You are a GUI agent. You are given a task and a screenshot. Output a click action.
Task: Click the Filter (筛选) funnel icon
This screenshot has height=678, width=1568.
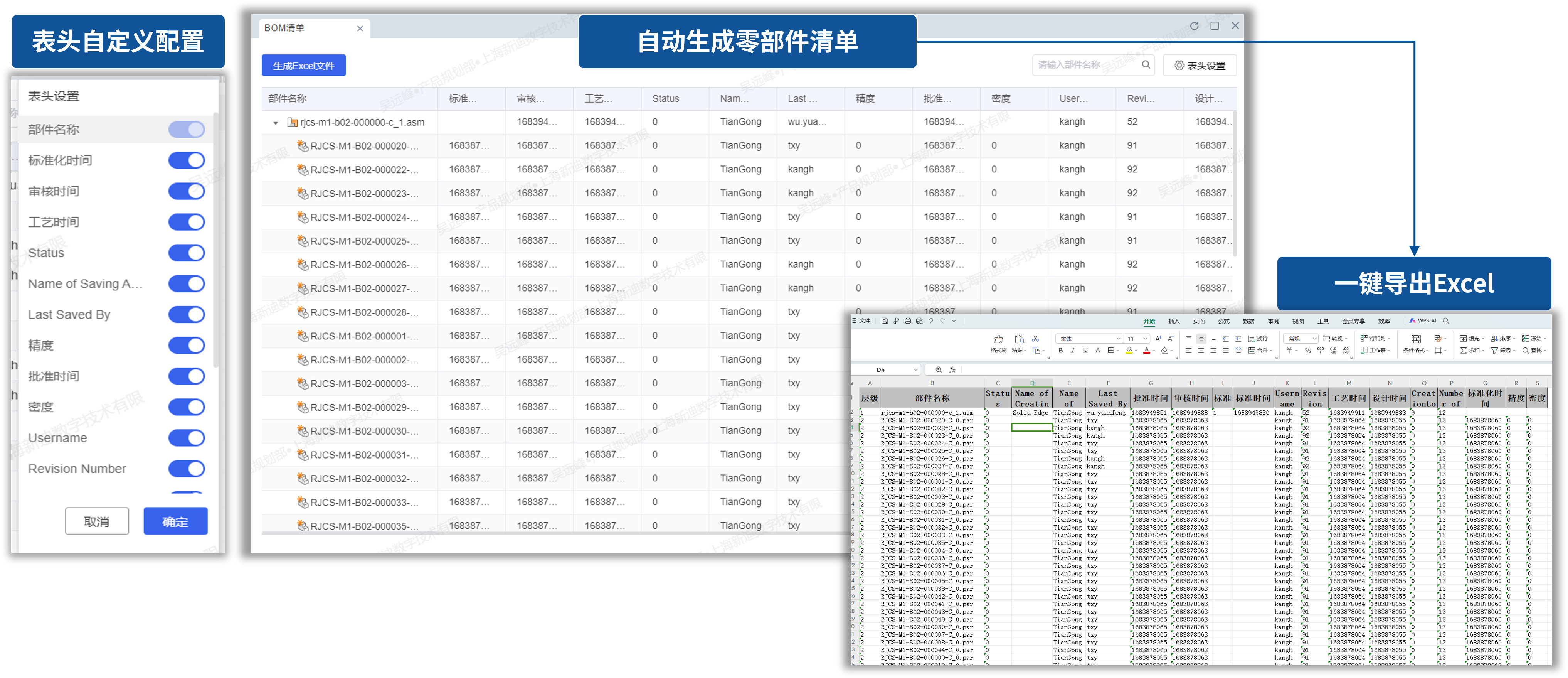1495,351
